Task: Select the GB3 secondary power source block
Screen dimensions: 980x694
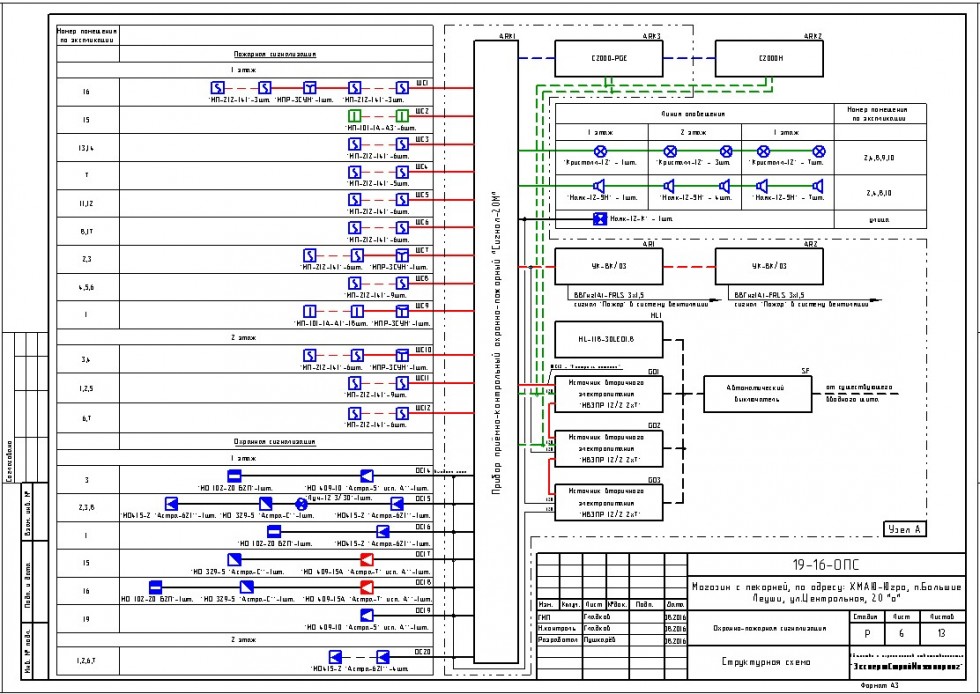Action: pyautogui.click(x=607, y=499)
